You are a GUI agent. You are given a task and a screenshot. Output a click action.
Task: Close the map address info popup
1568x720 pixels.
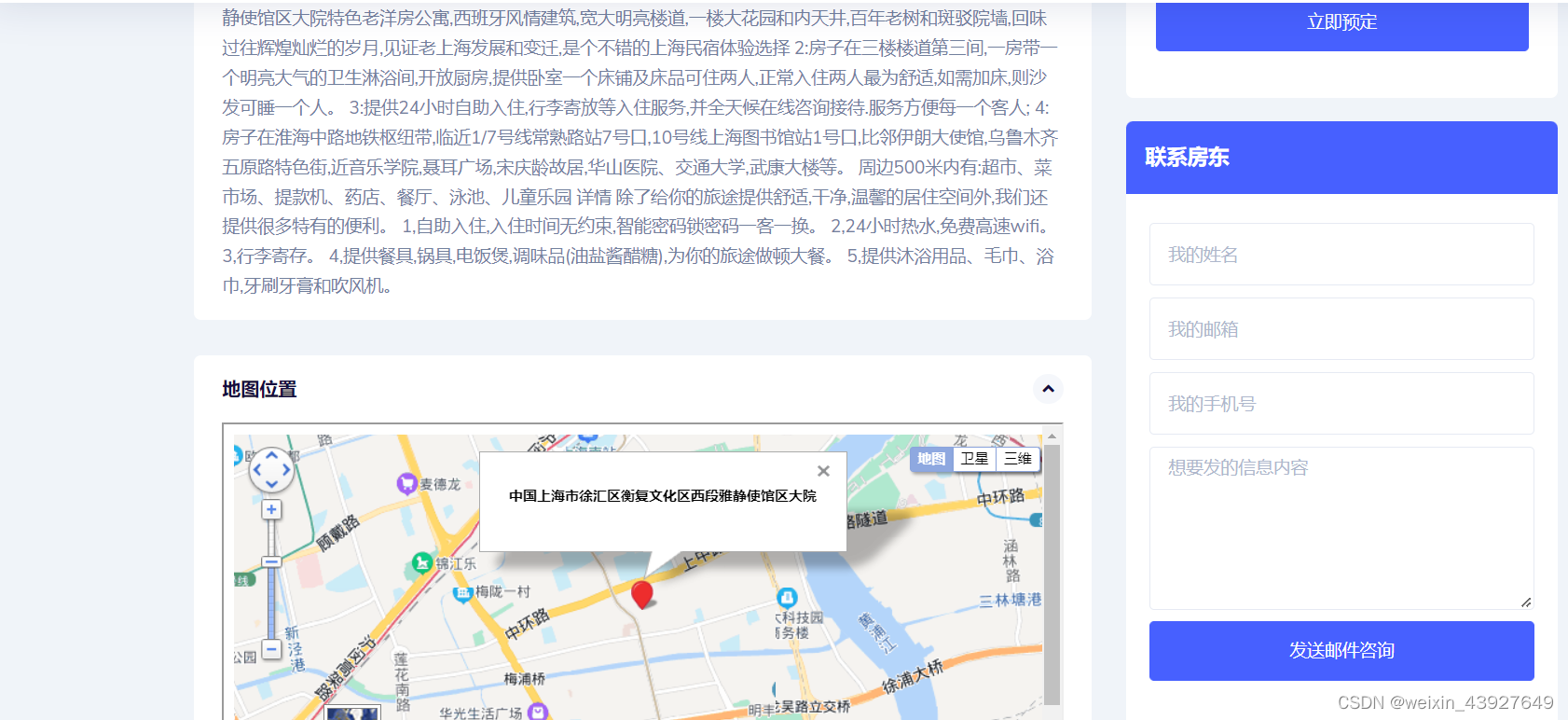coord(823,471)
